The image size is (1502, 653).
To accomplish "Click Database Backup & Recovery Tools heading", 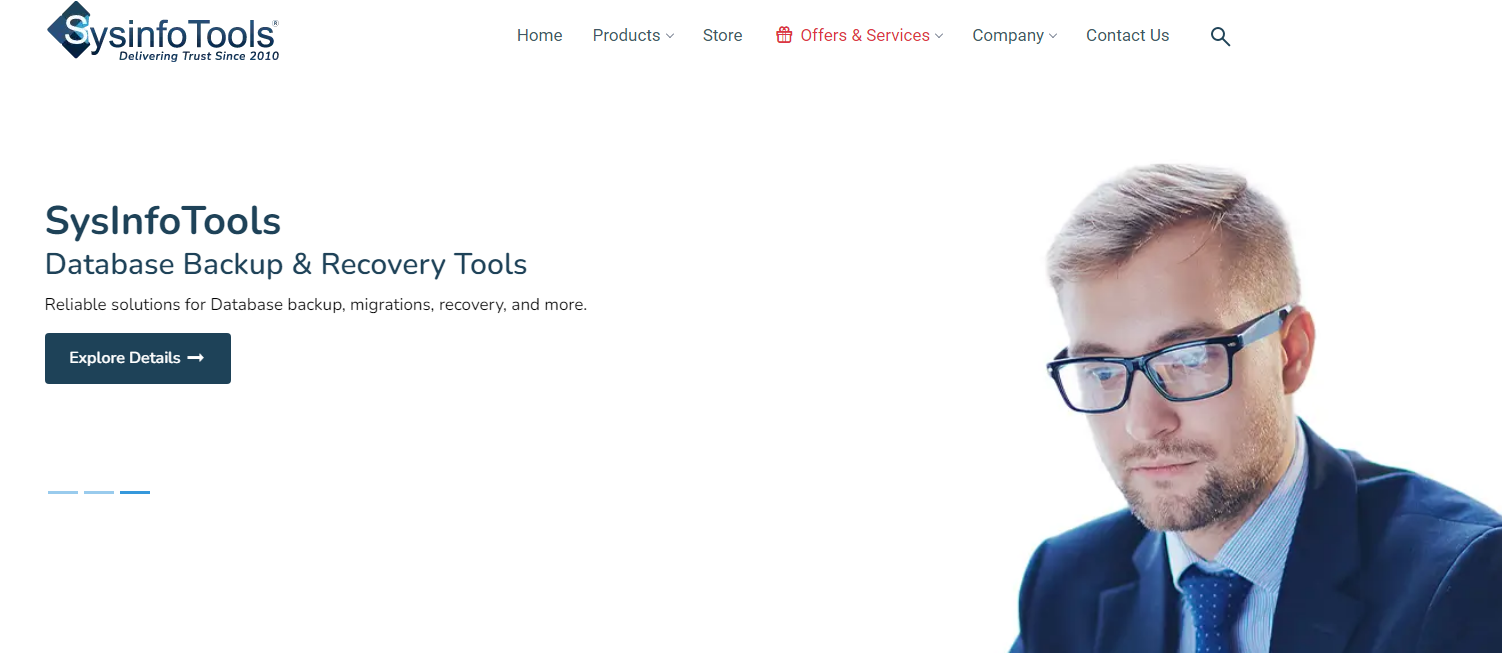I will 286,264.
